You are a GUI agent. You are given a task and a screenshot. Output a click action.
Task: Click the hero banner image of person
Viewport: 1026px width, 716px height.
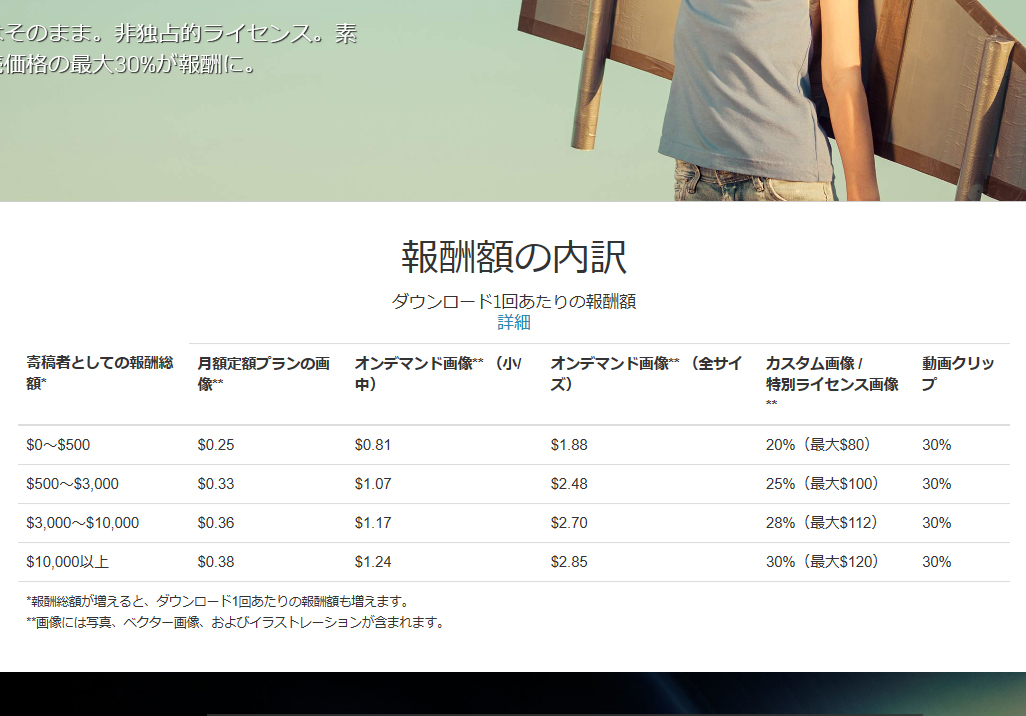point(700,100)
